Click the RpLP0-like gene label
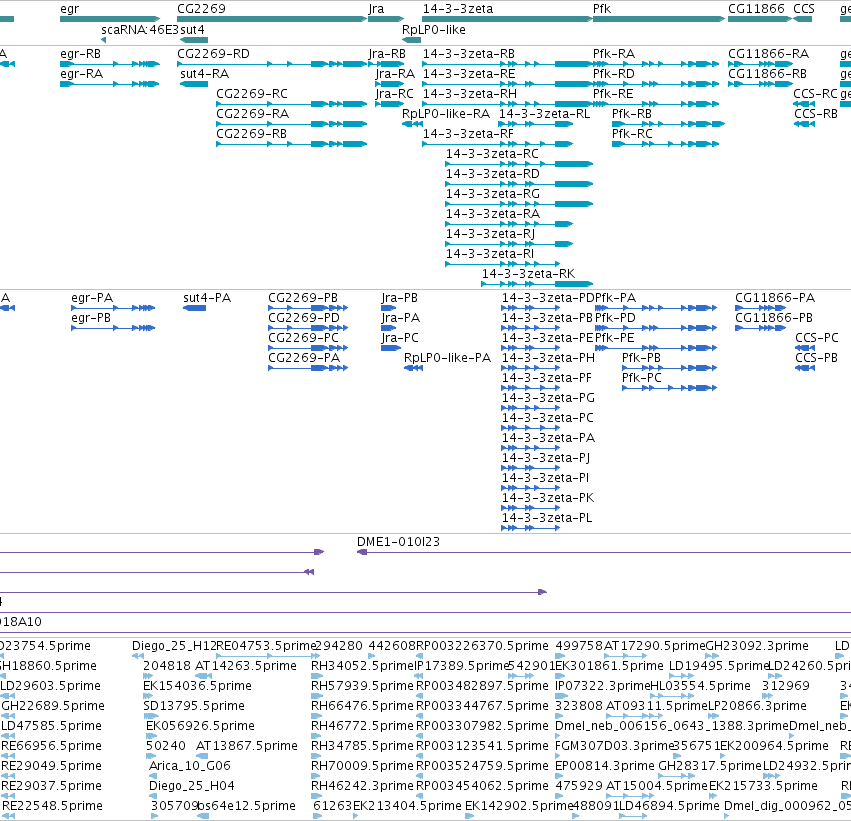The height and width of the screenshot is (821, 851). pyautogui.click(x=434, y=30)
